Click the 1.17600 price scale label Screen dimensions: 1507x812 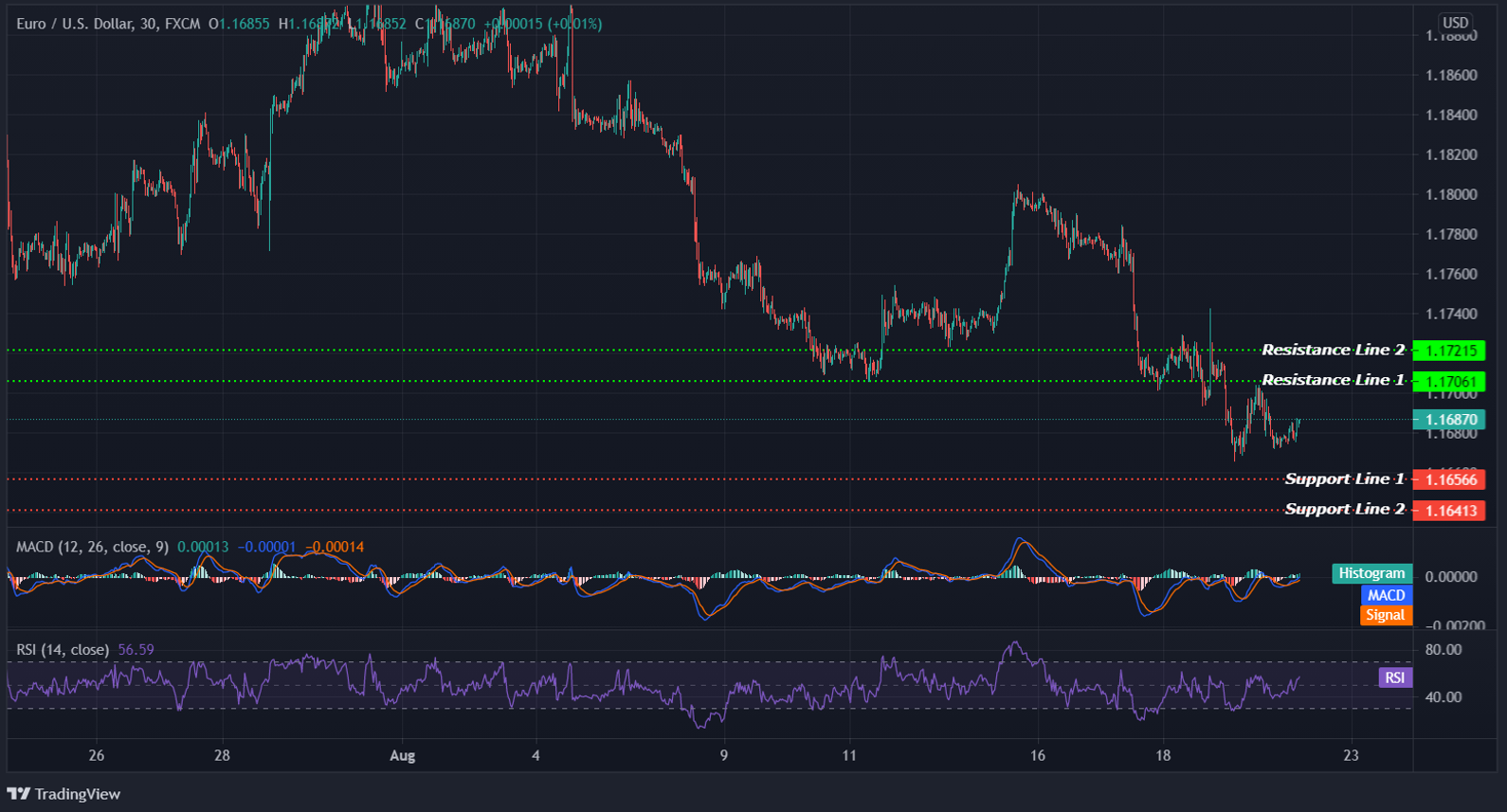pos(1451,274)
